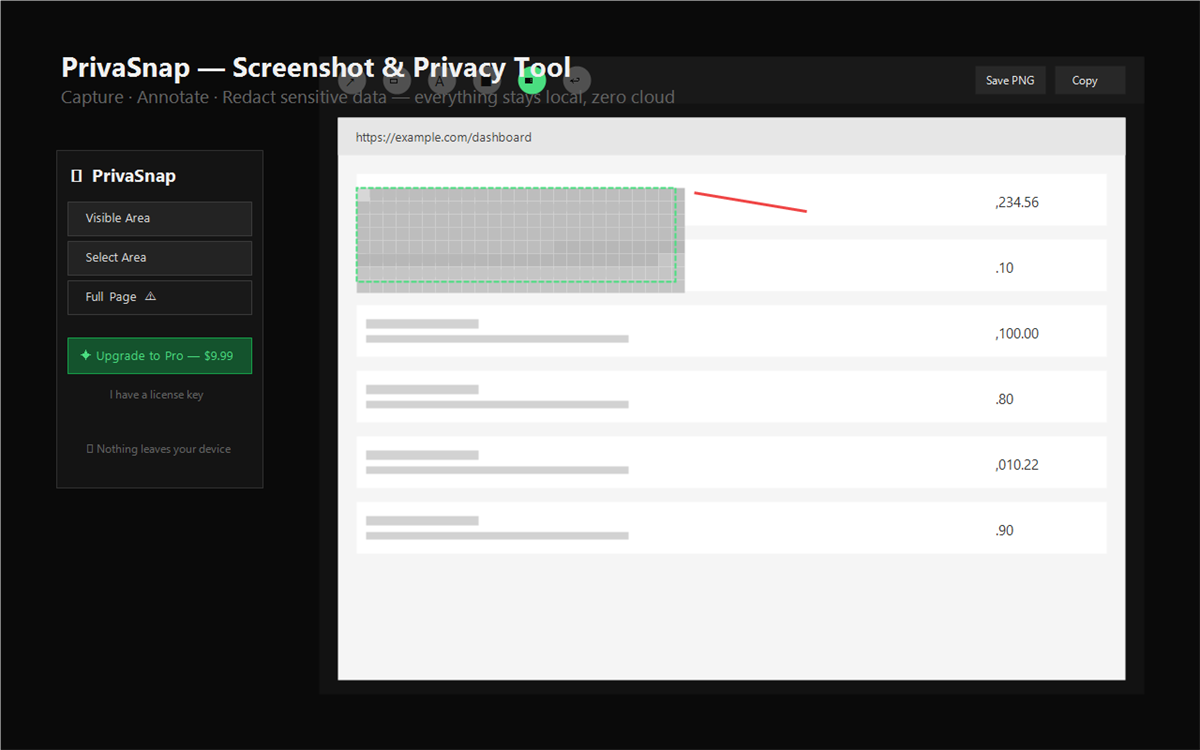1200x750 pixels.
Task: Click Upgrade to Pro — $9.99
Action: click(160, 356)
